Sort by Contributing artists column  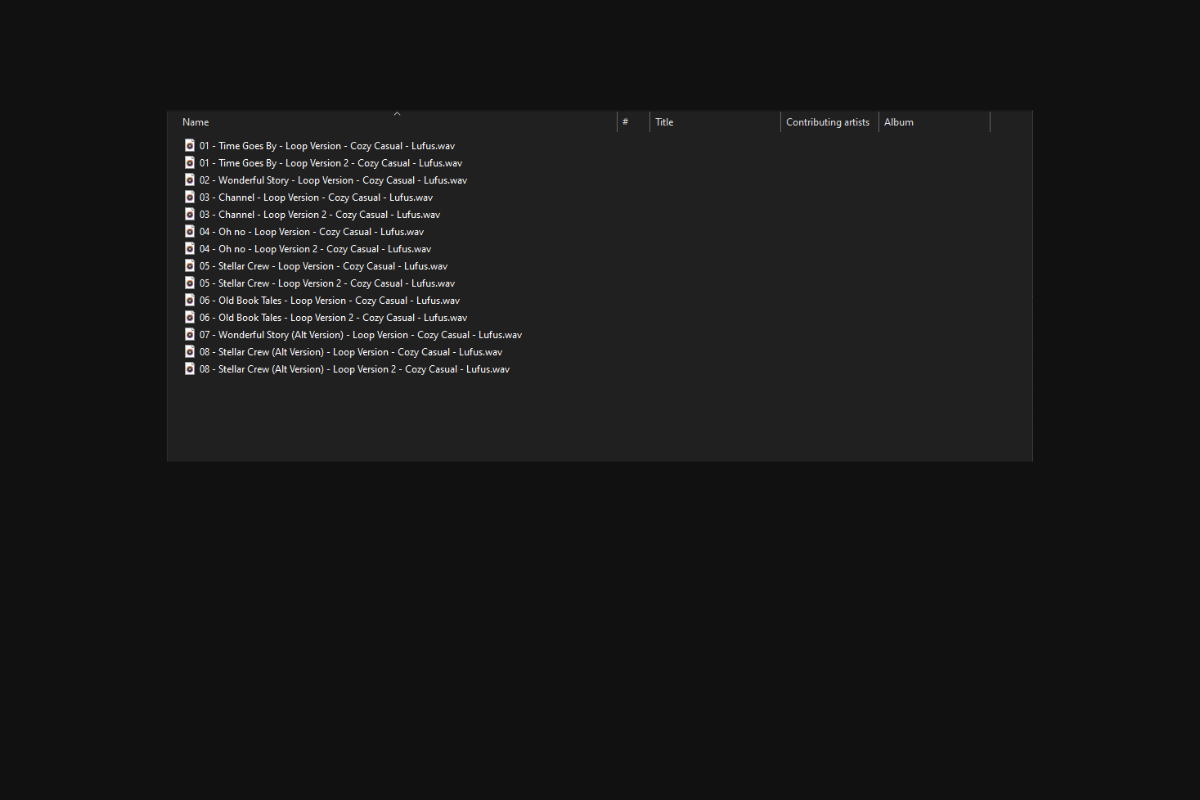(829, 122)
